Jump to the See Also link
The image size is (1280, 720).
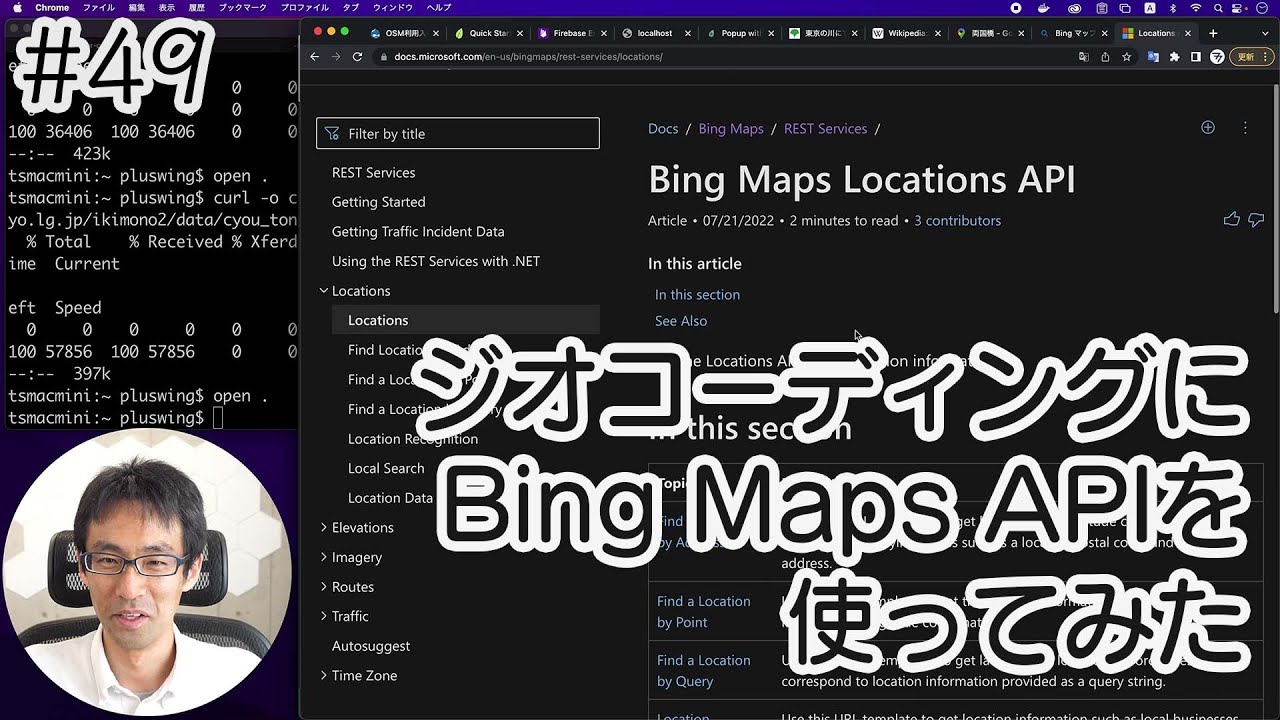click(x=681, y=320)
